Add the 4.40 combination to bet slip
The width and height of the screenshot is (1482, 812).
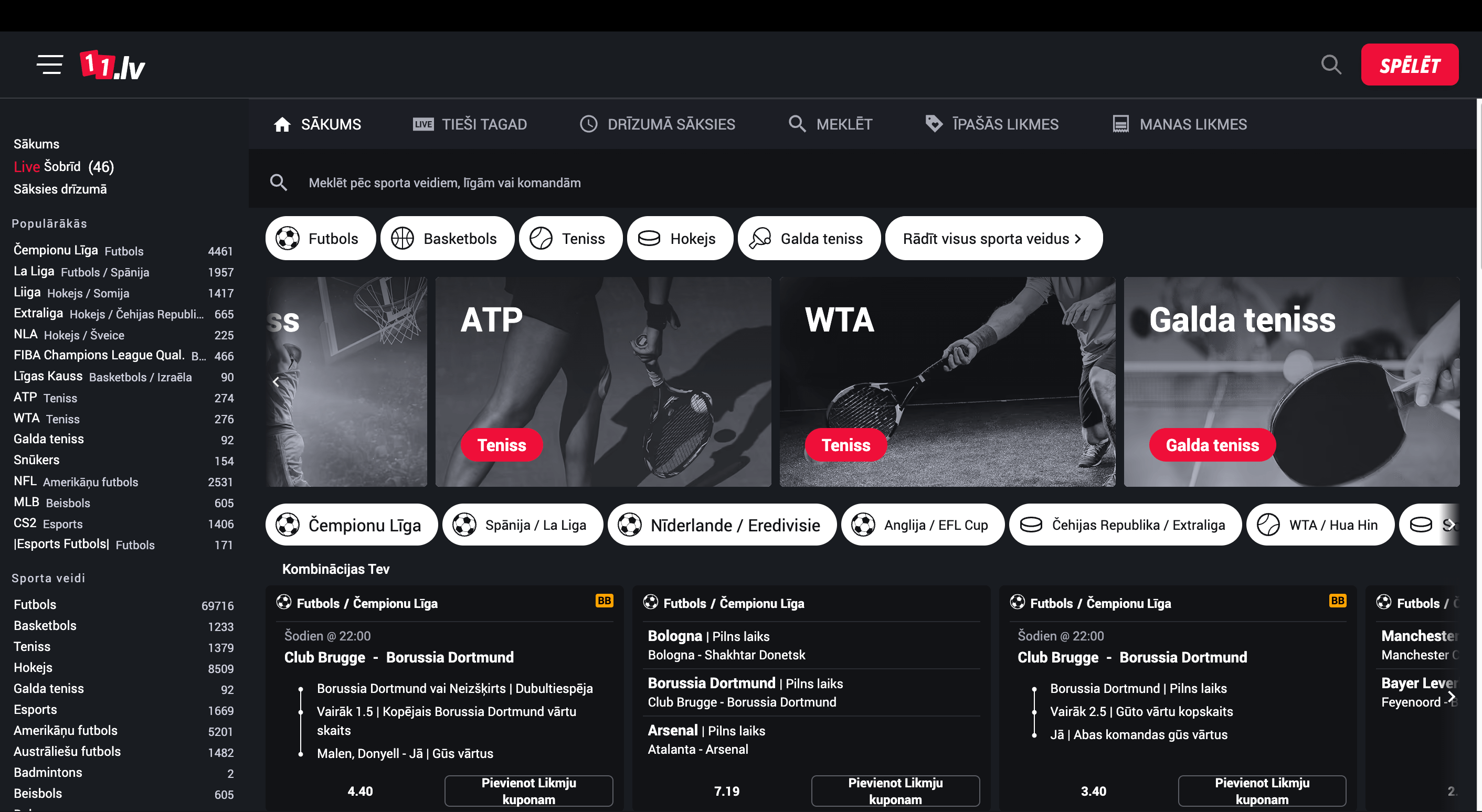tap(528, 790)
